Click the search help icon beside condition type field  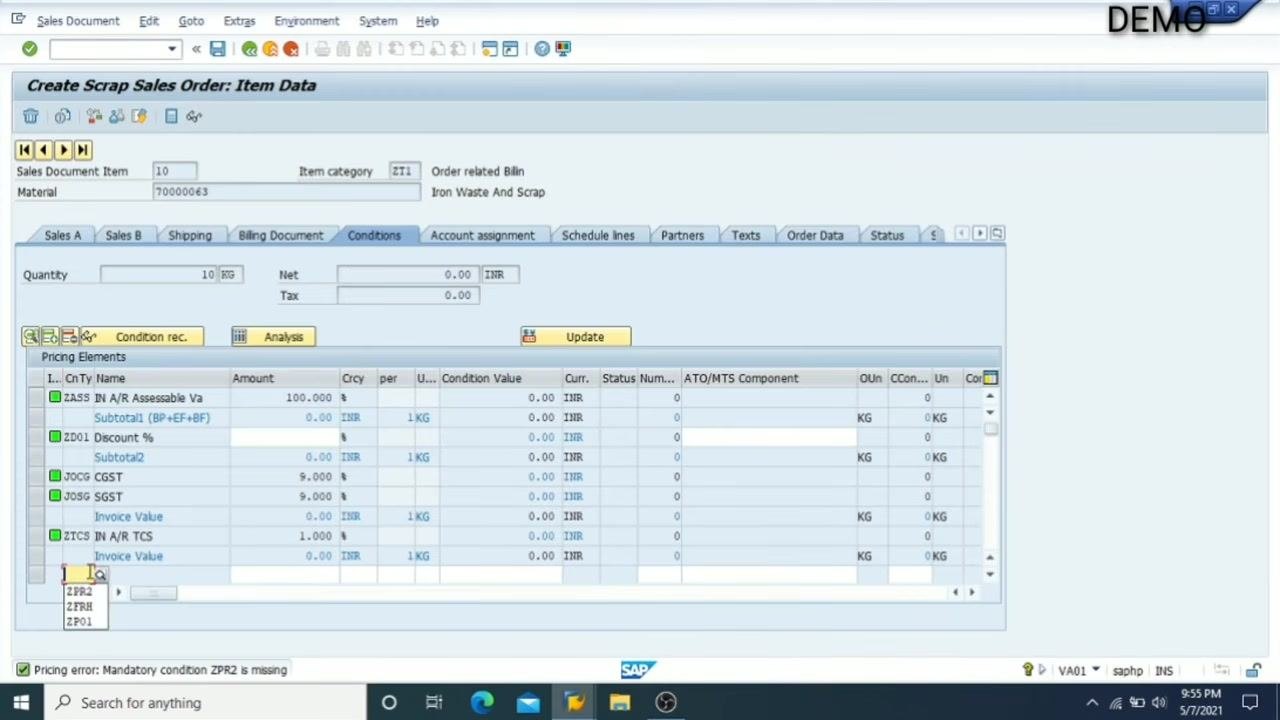coord(99,575)
